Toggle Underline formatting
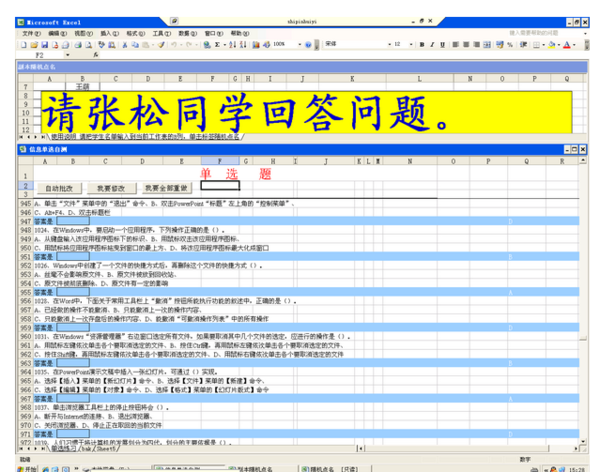Image resolution: width=600 pixels, height=472 pixels. (x=442, y=45)
